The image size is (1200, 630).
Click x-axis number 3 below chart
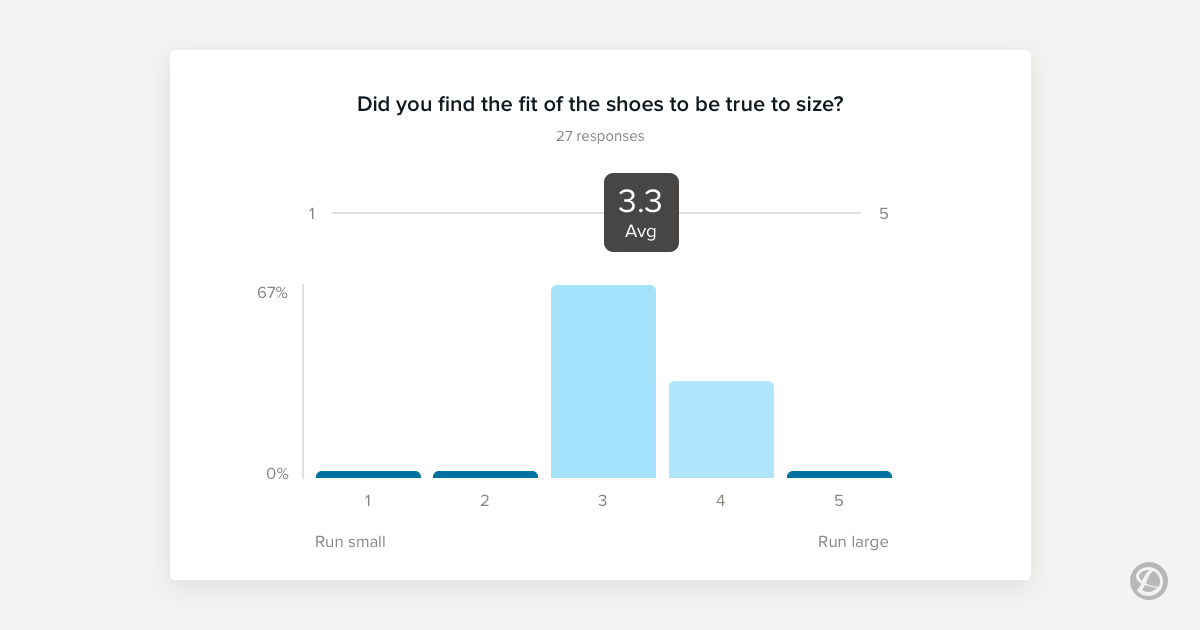coord(603,501)
